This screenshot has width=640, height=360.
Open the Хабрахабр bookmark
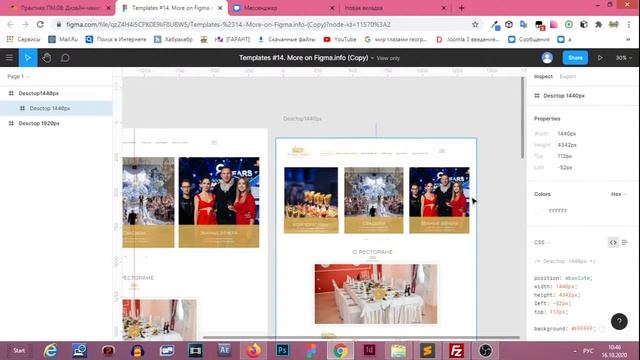click(173, 39)
